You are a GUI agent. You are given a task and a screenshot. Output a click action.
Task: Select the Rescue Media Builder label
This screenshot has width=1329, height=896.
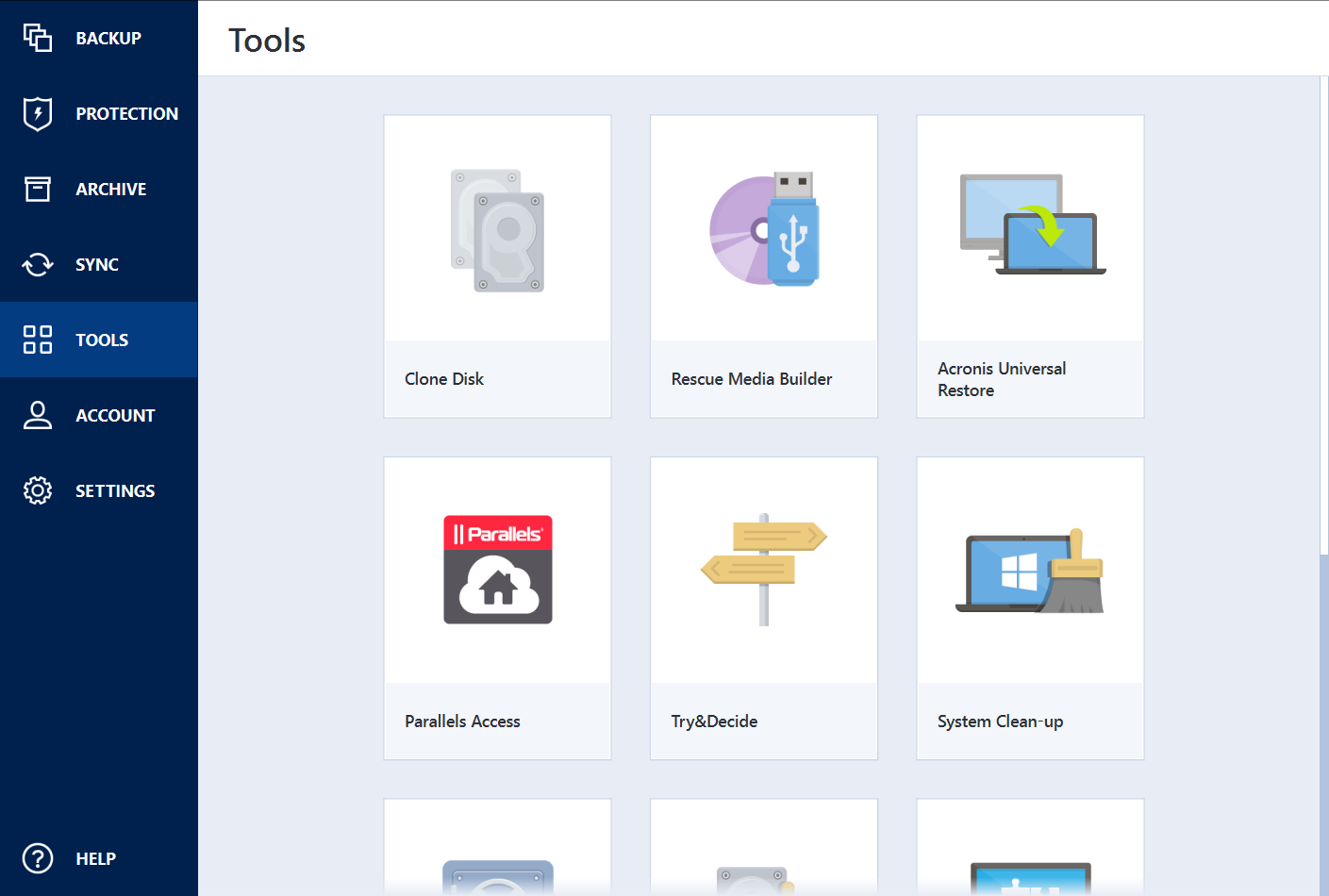(x=752, y=379)
